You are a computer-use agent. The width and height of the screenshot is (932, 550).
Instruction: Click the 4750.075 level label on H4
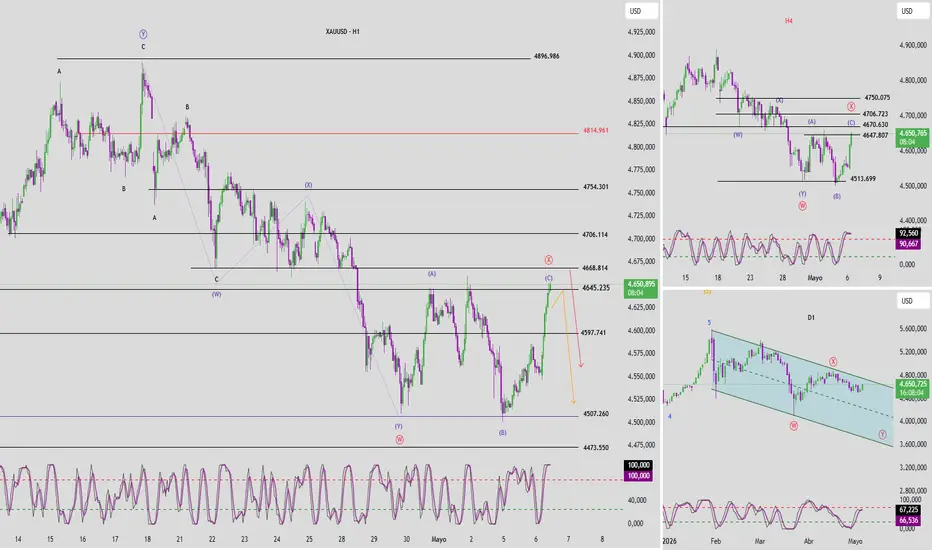coord(877,98)
